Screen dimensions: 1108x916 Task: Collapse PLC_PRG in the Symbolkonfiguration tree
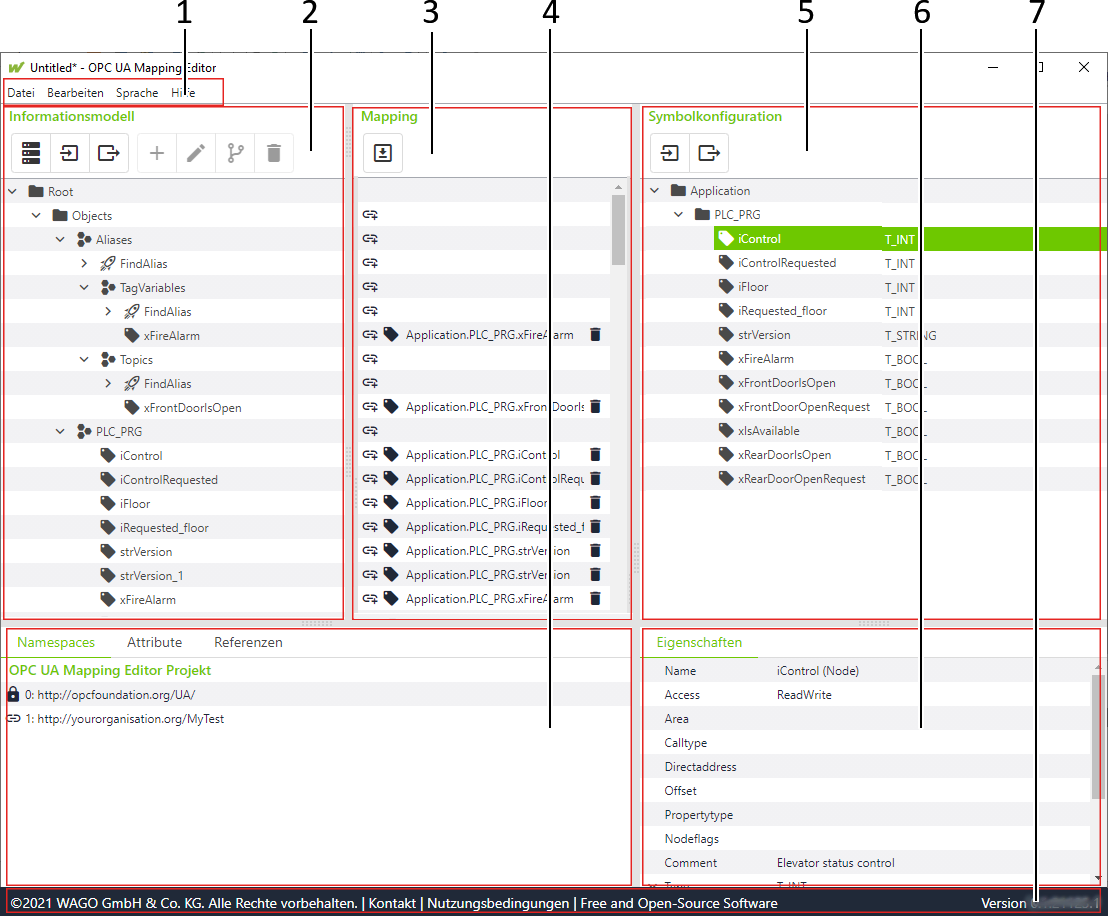click(678, 214)
